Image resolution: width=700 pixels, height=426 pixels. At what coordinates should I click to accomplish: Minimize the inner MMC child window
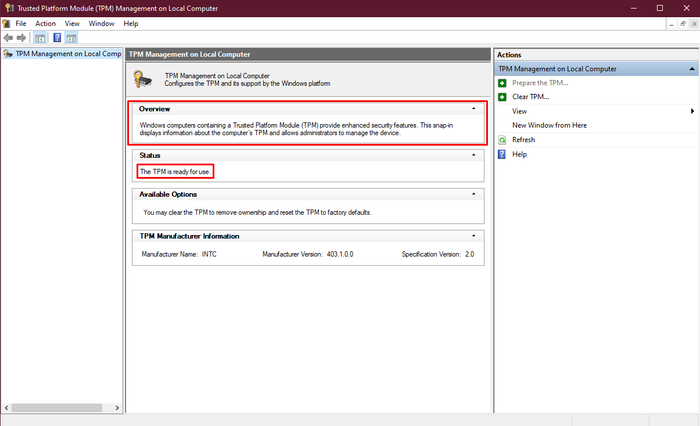pyautogui.click(x=671, y=24)
